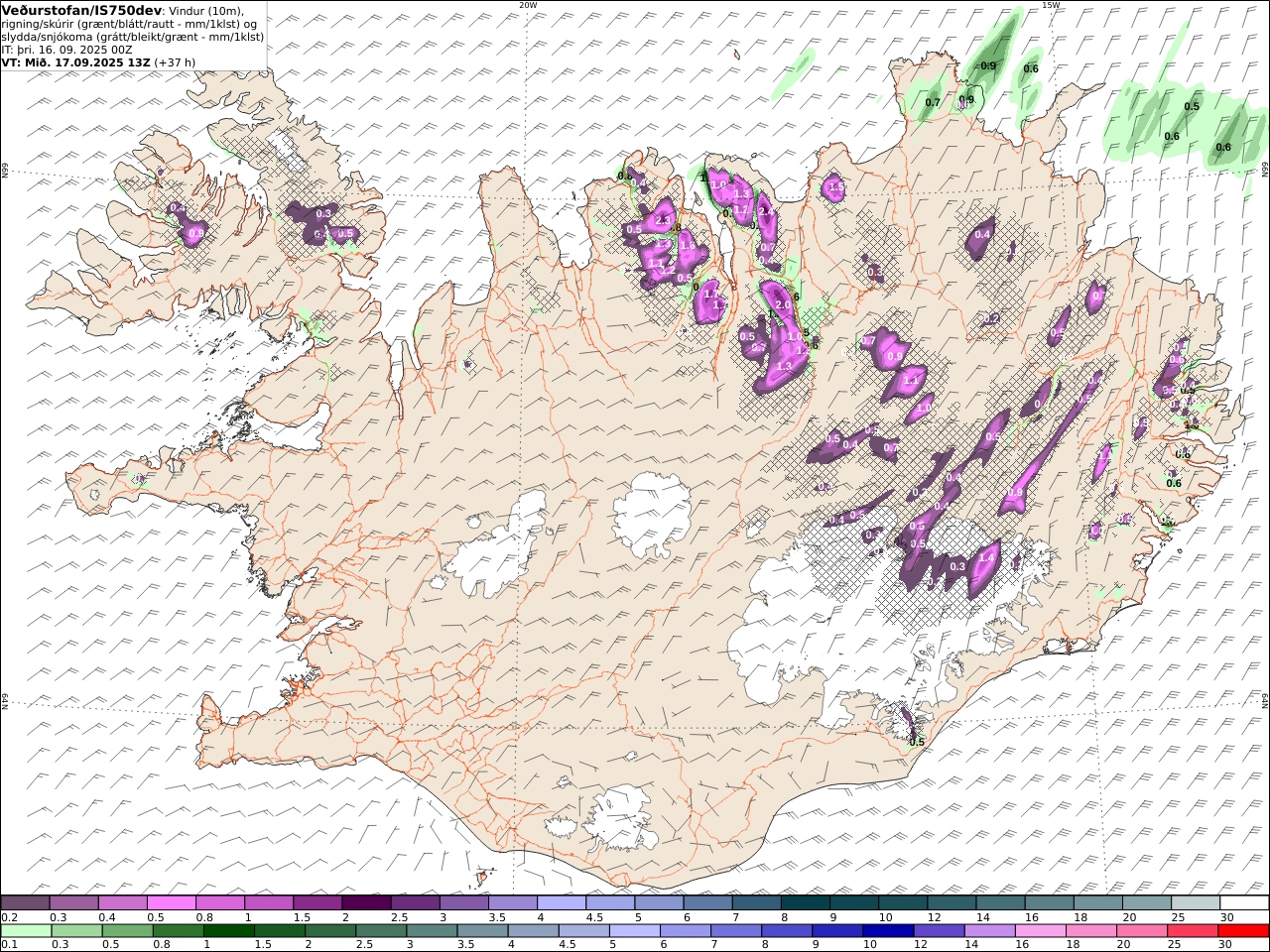Image resolution: width=1270 pixels, height=952 pixels.
Task: Select the pale green 0.1 swatch in bottom legend row
Action: (26, 931)
